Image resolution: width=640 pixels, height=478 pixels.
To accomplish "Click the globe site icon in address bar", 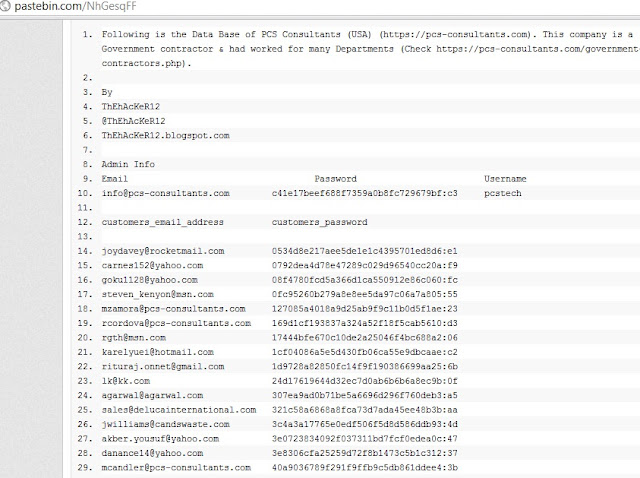I will [4, 6].
